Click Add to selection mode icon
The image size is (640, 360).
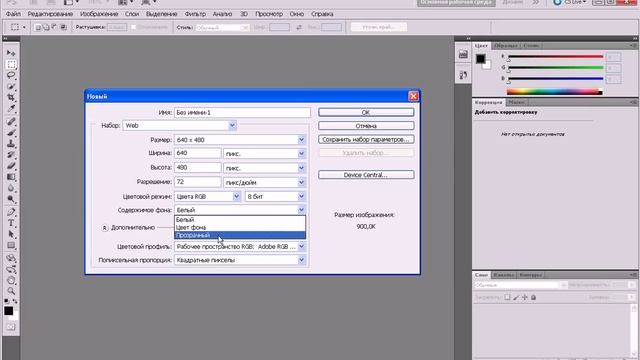click(x=46, y=27)
